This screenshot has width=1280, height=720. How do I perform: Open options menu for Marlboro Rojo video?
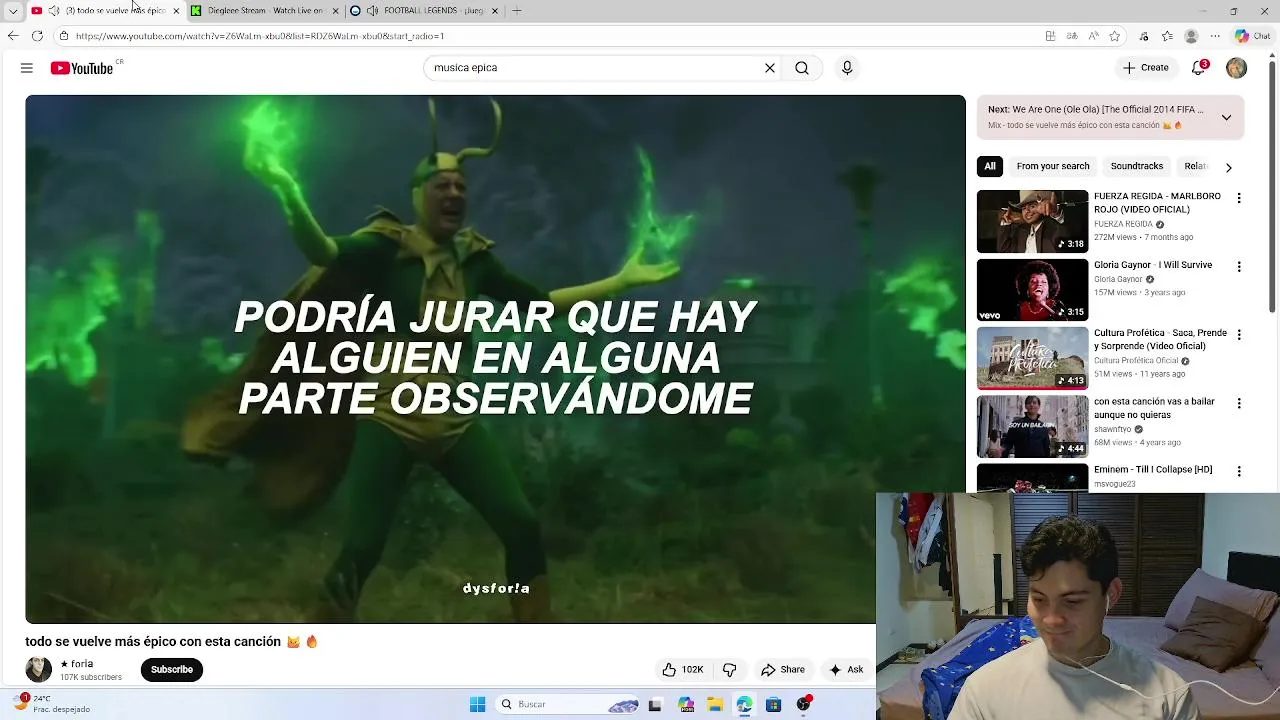coord(1239,199)
